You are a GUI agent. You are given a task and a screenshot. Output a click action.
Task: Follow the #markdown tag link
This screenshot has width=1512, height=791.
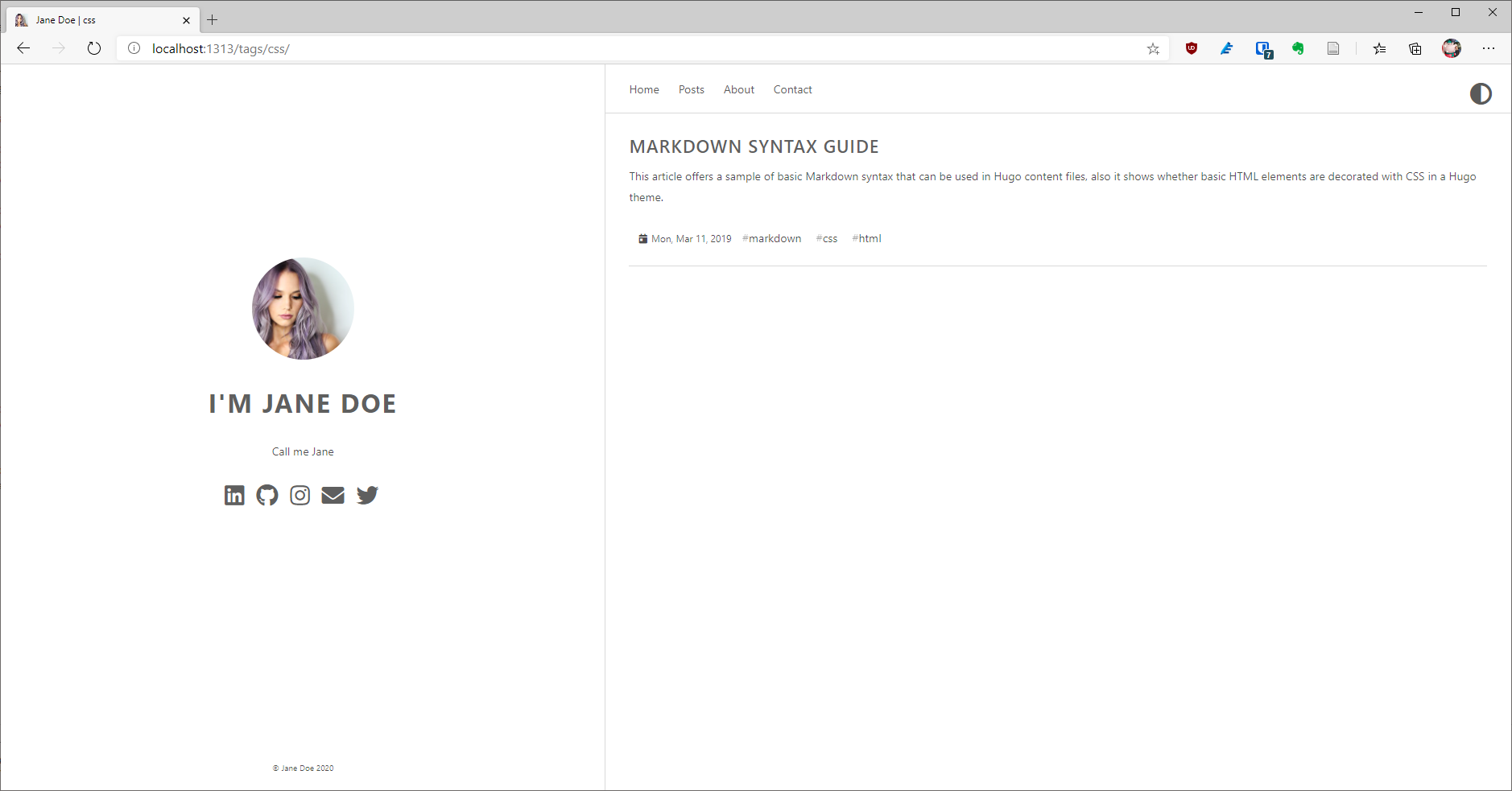tap(772, 238)
